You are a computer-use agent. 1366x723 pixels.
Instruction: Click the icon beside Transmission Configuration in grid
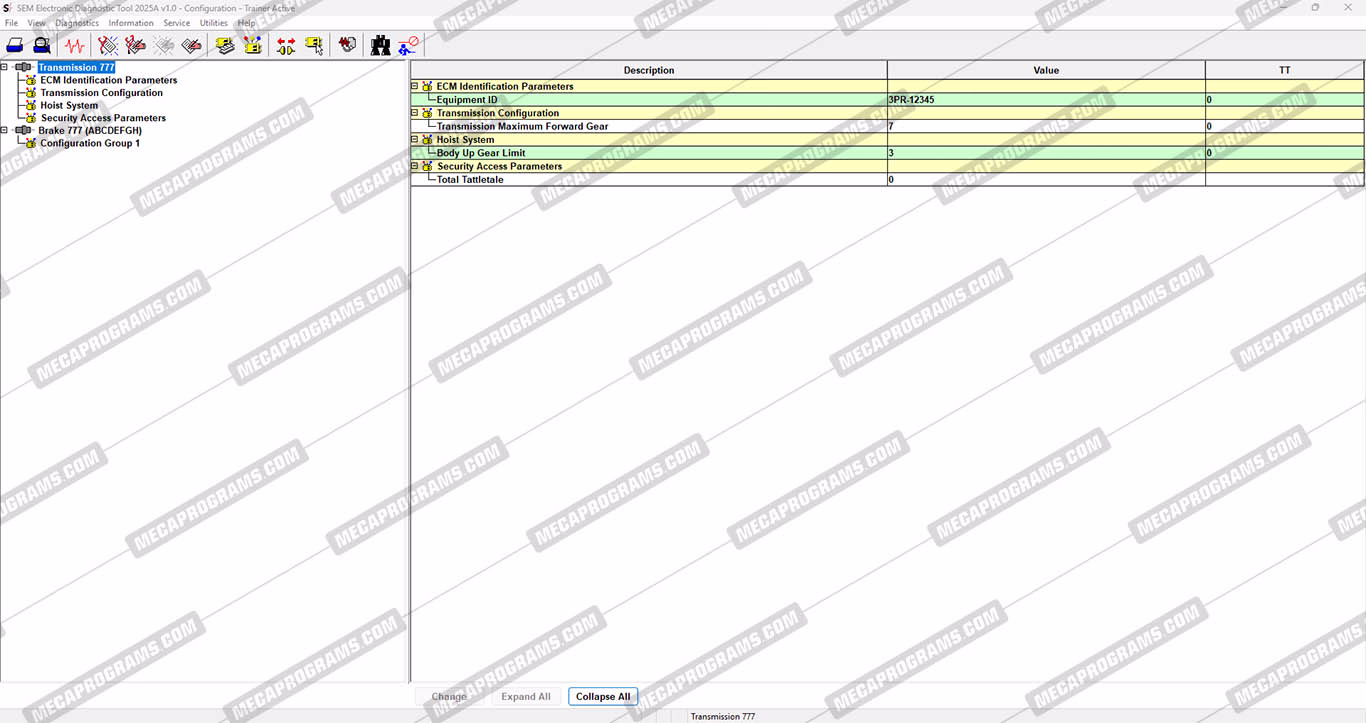pyautogui.click(x=428, y=113)
